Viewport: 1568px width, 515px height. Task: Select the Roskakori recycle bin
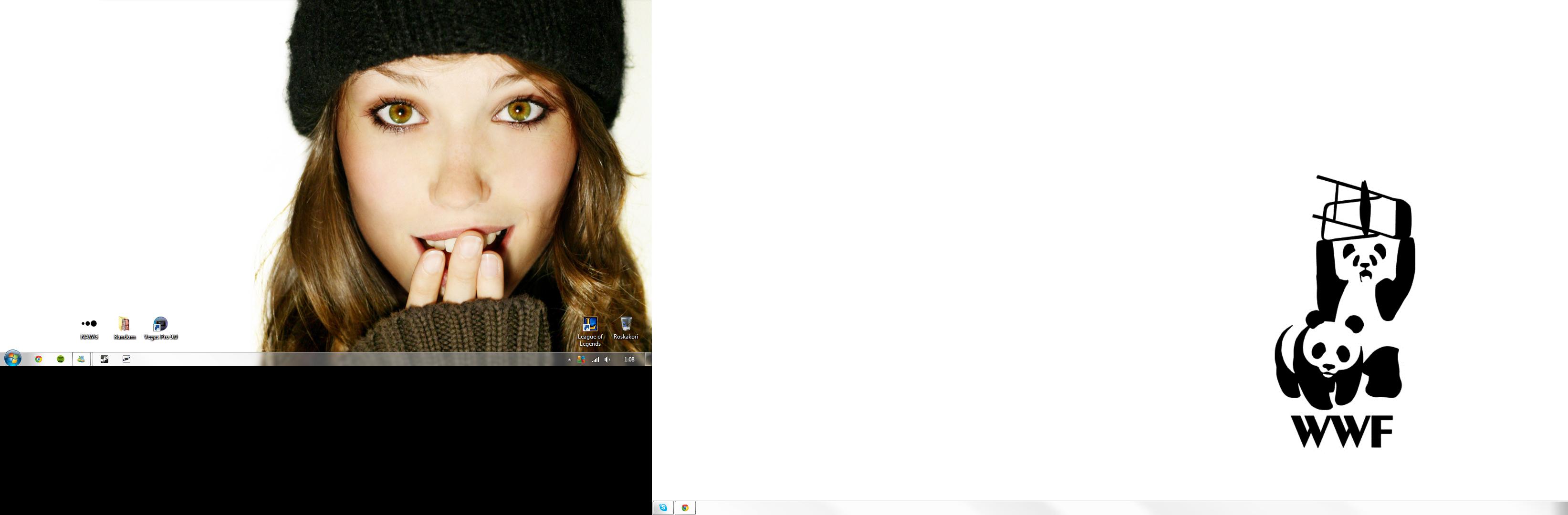[x=626, y=329]
